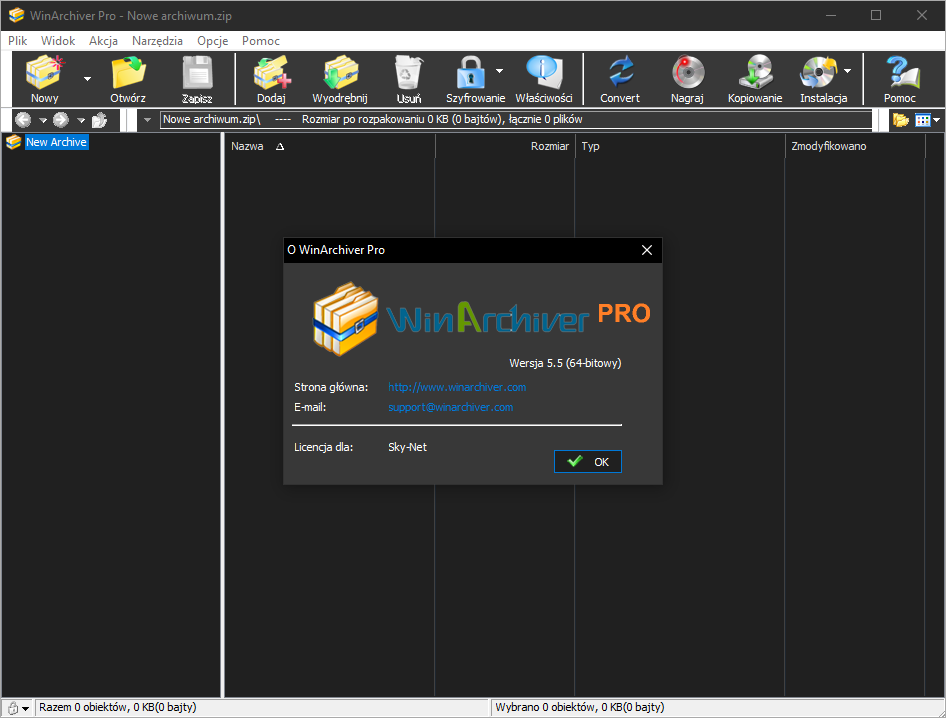Viewport: 946px width, 718px height.
Task: Click the Wybrano 0 obiektów status text
Action: 580,707
